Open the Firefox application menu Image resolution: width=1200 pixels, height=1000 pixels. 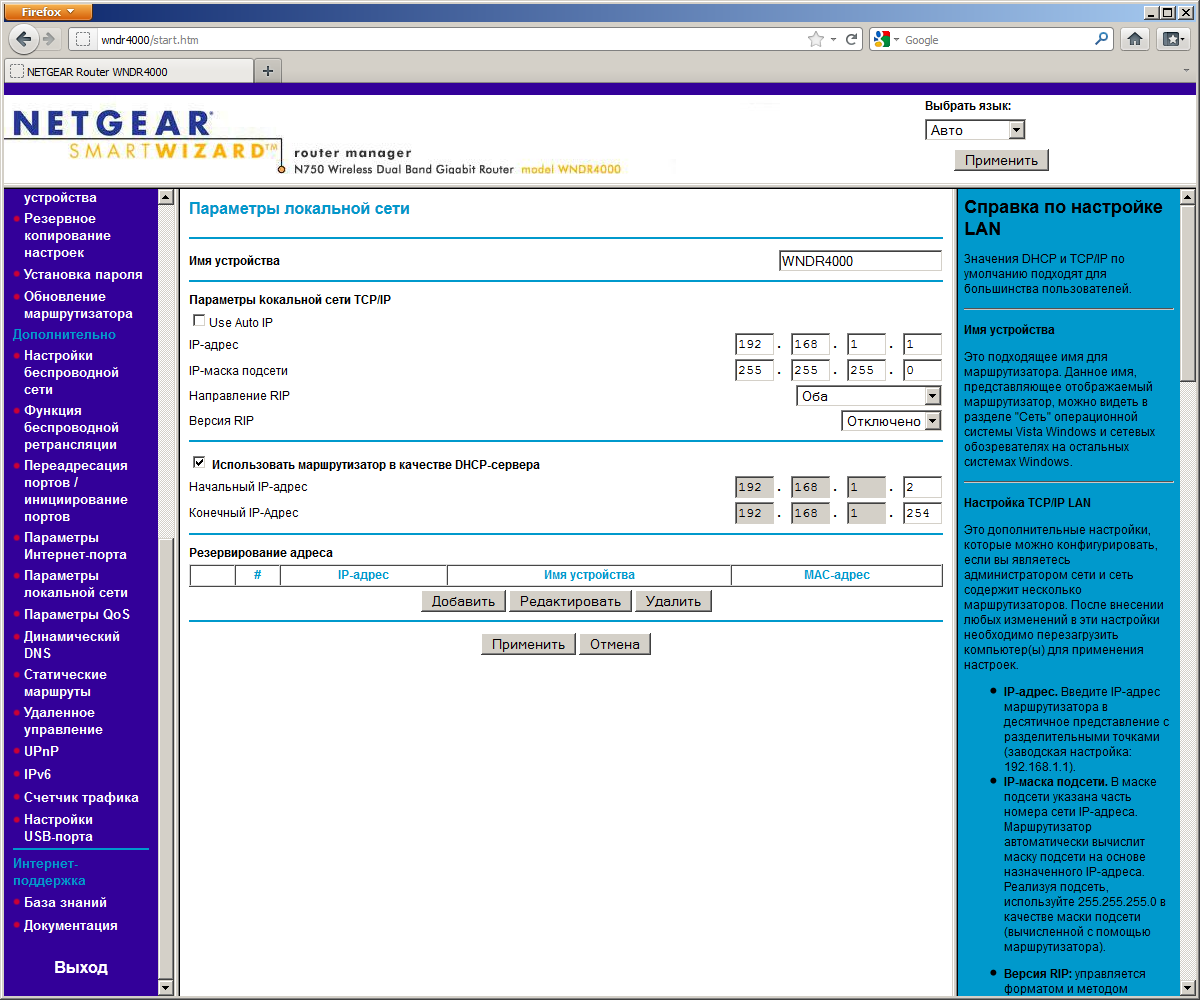48,11
